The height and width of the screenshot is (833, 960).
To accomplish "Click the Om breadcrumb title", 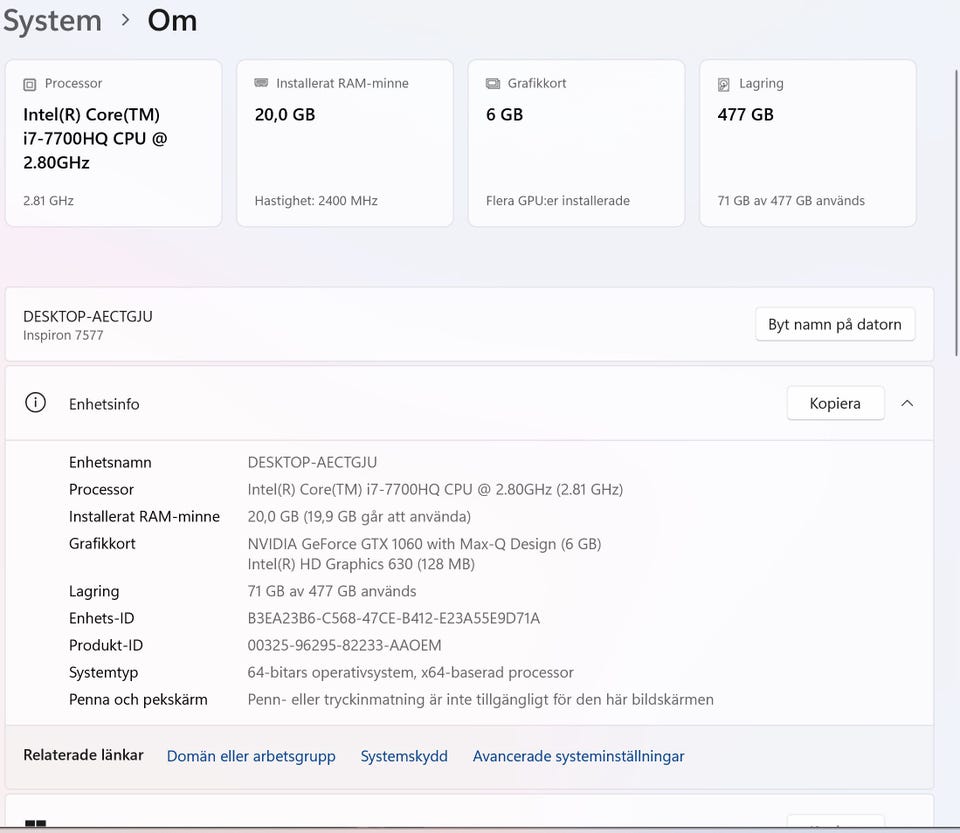I will coord(172,20).
